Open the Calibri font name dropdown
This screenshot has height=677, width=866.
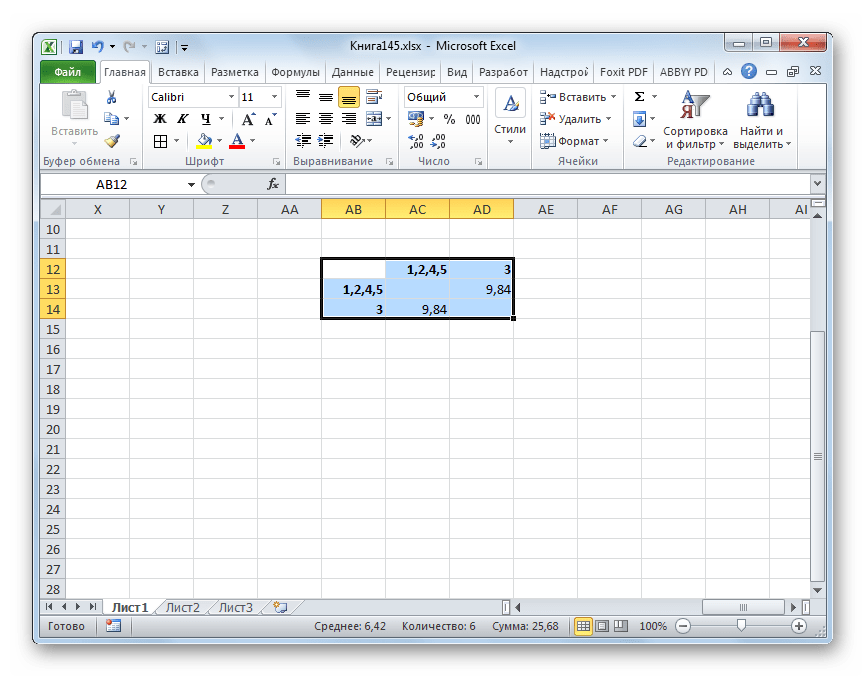[231, 97]
